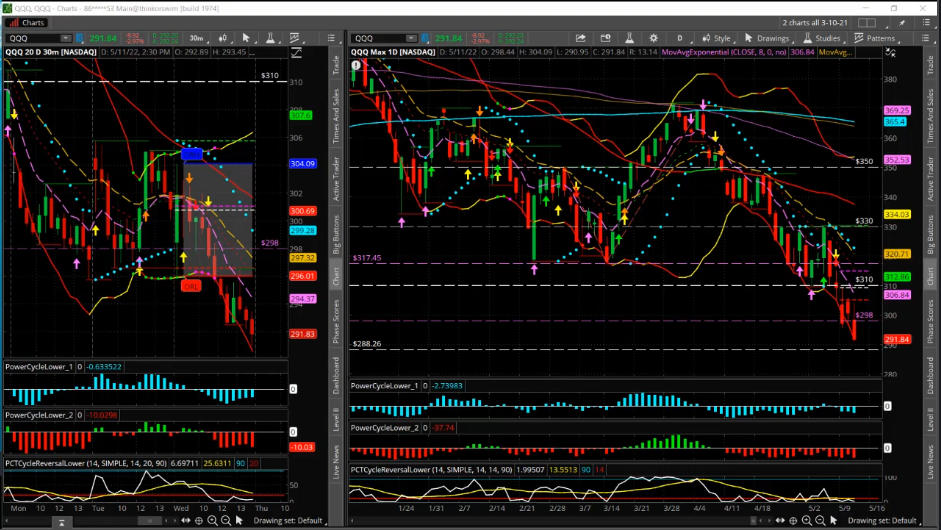Zoom out on left chart

[x=226, y=520]
